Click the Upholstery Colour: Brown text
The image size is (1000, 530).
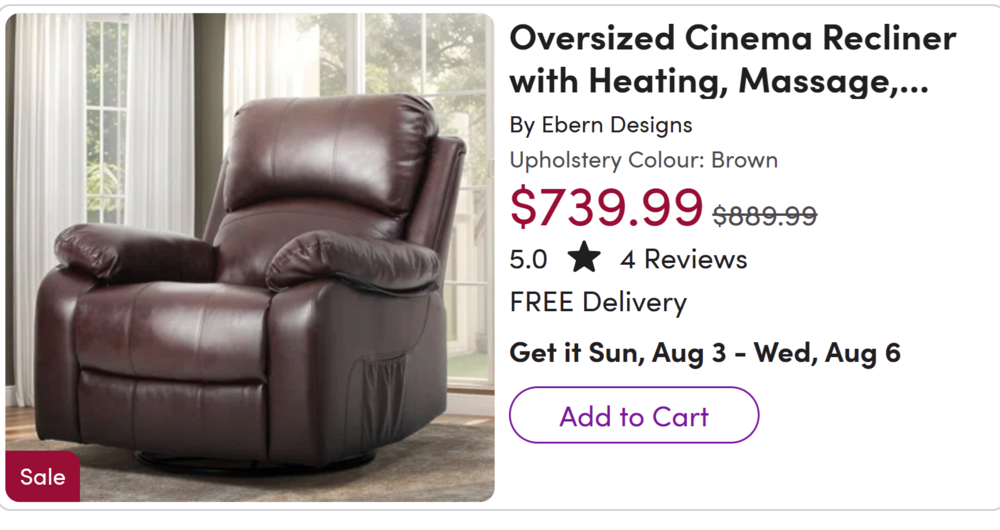coord(643,160)
